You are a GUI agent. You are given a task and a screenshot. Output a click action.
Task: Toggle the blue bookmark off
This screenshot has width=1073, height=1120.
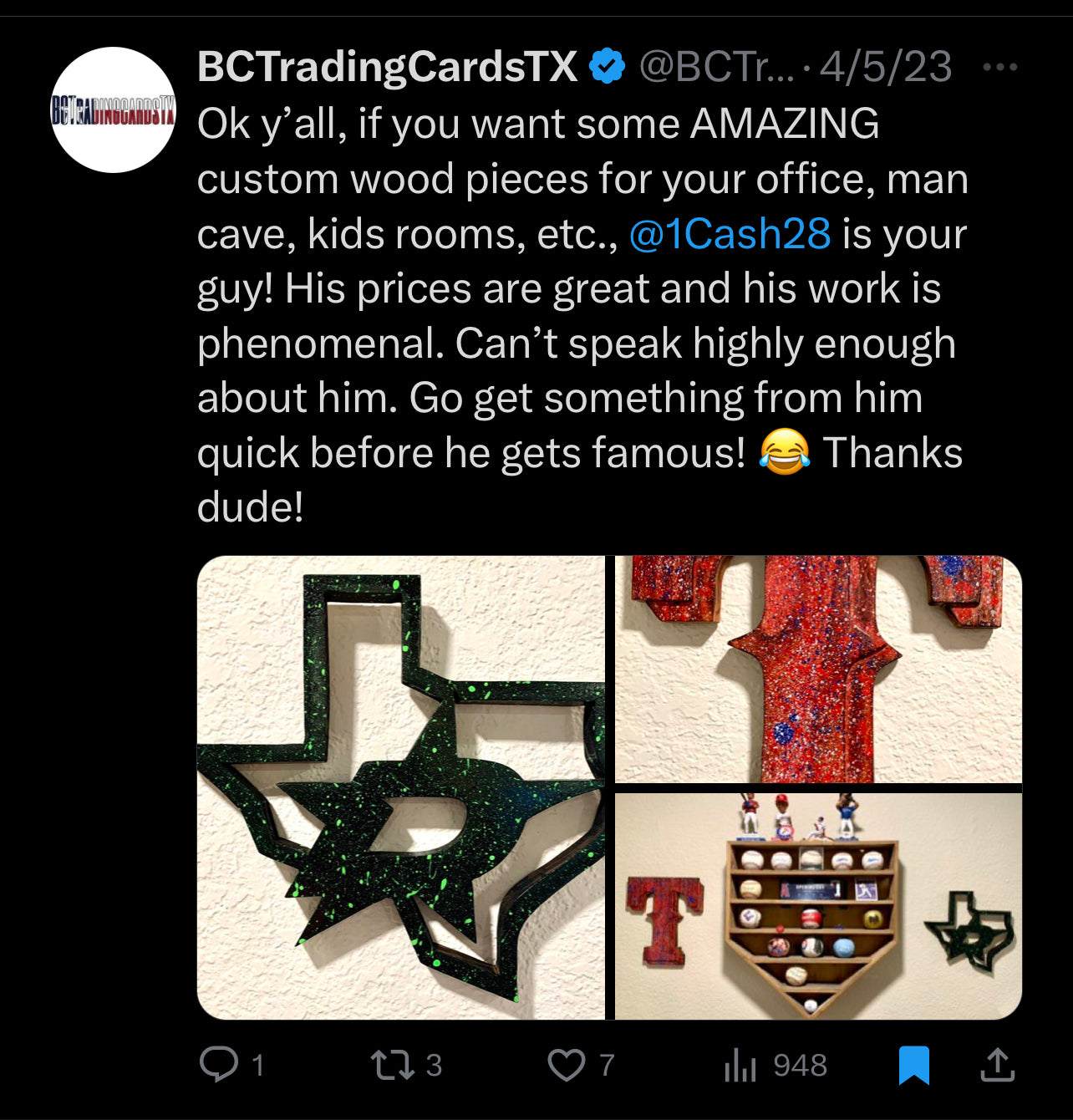tap(913, 1065)
